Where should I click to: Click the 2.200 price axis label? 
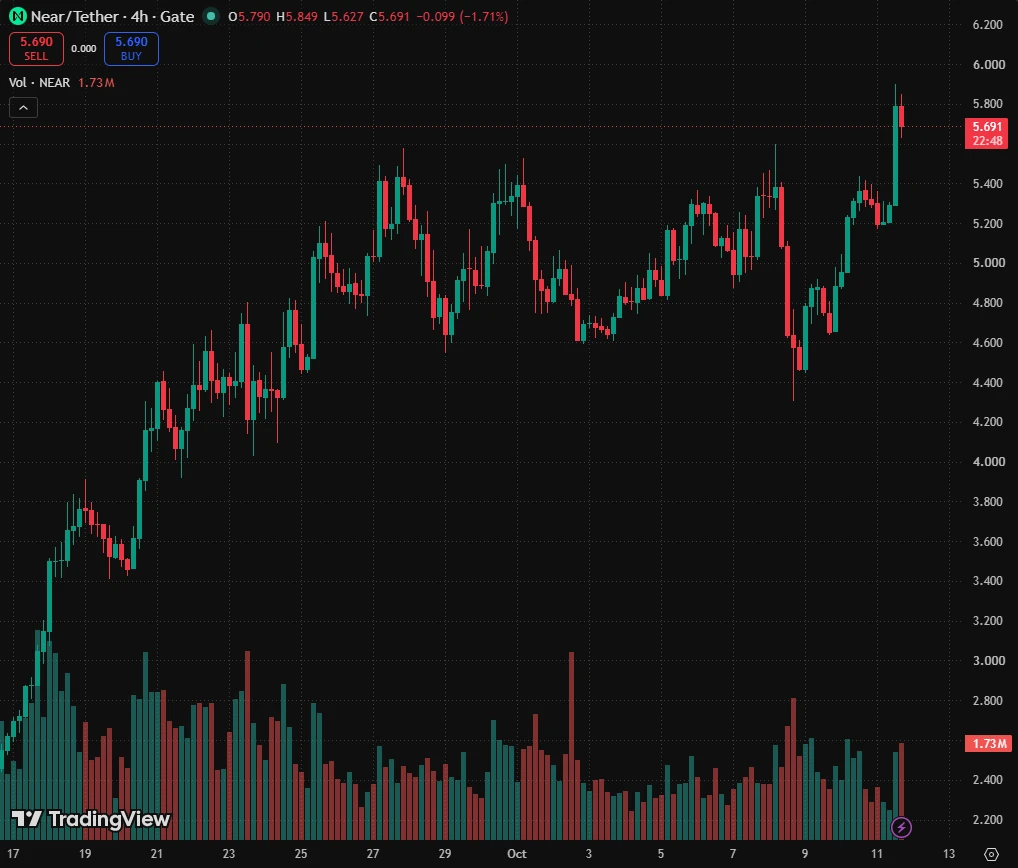click(x=988, y=819)
